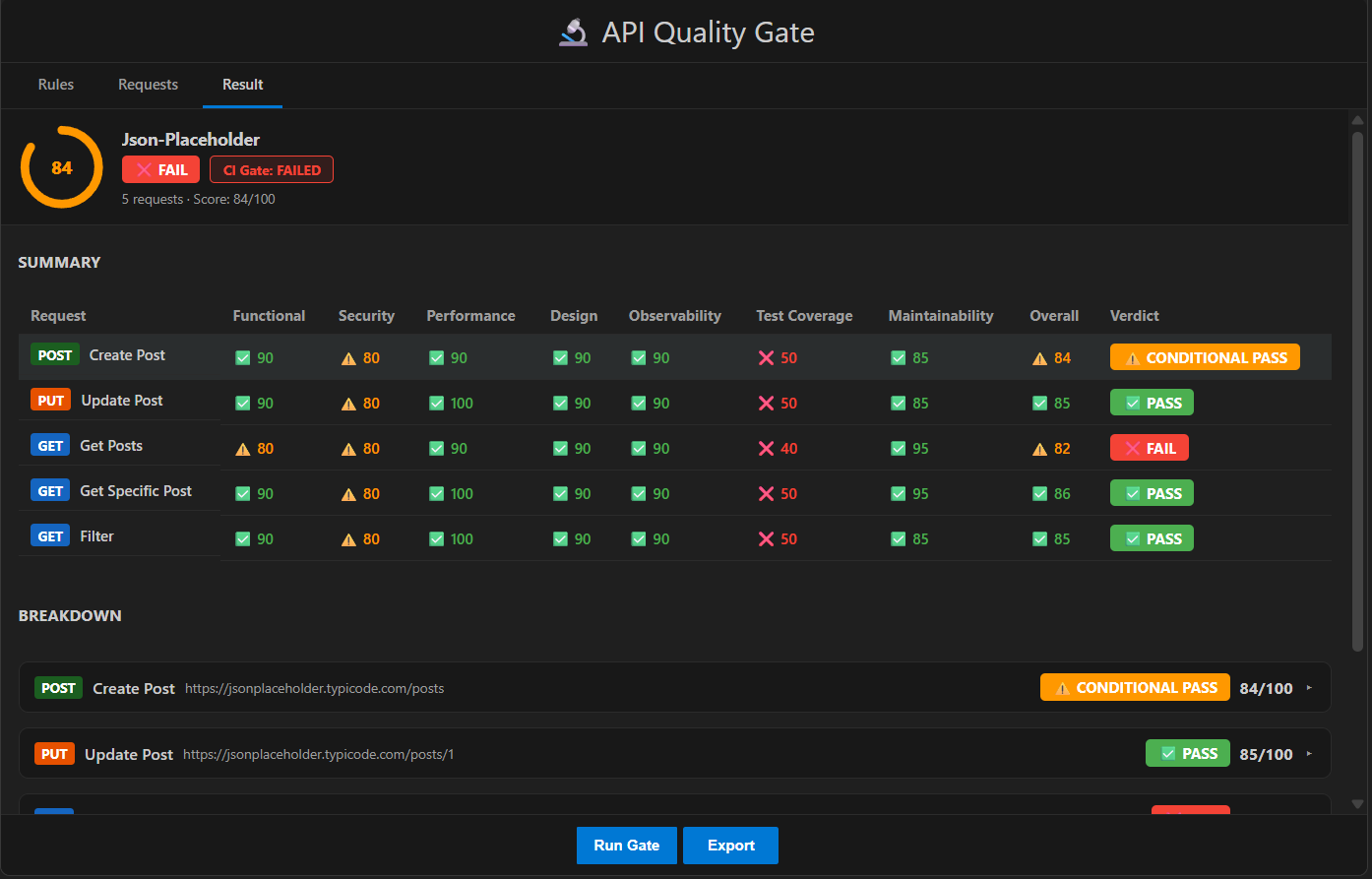
Task: Click the Maintainability check icon in Get Specific Post row
Action: 899,494
